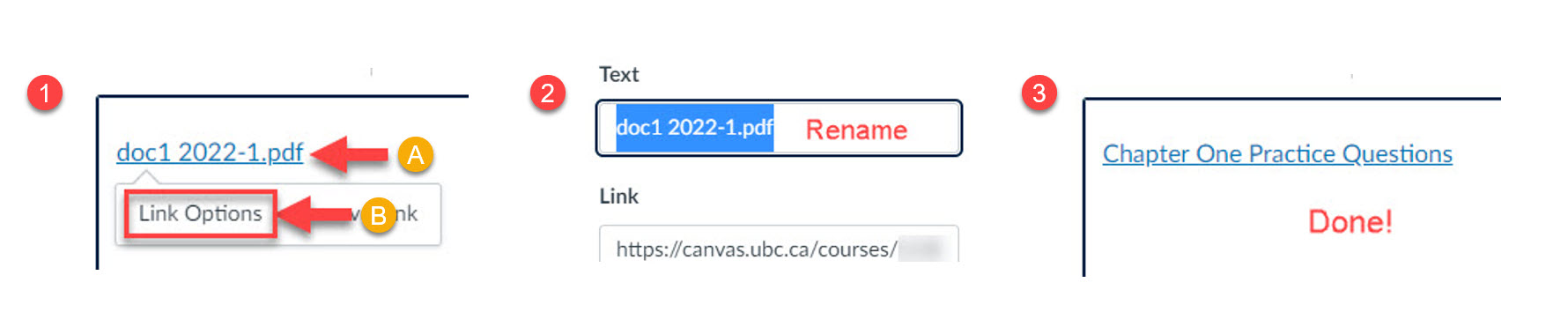Click the popup's pointer under doc1 link

[146, 177]
